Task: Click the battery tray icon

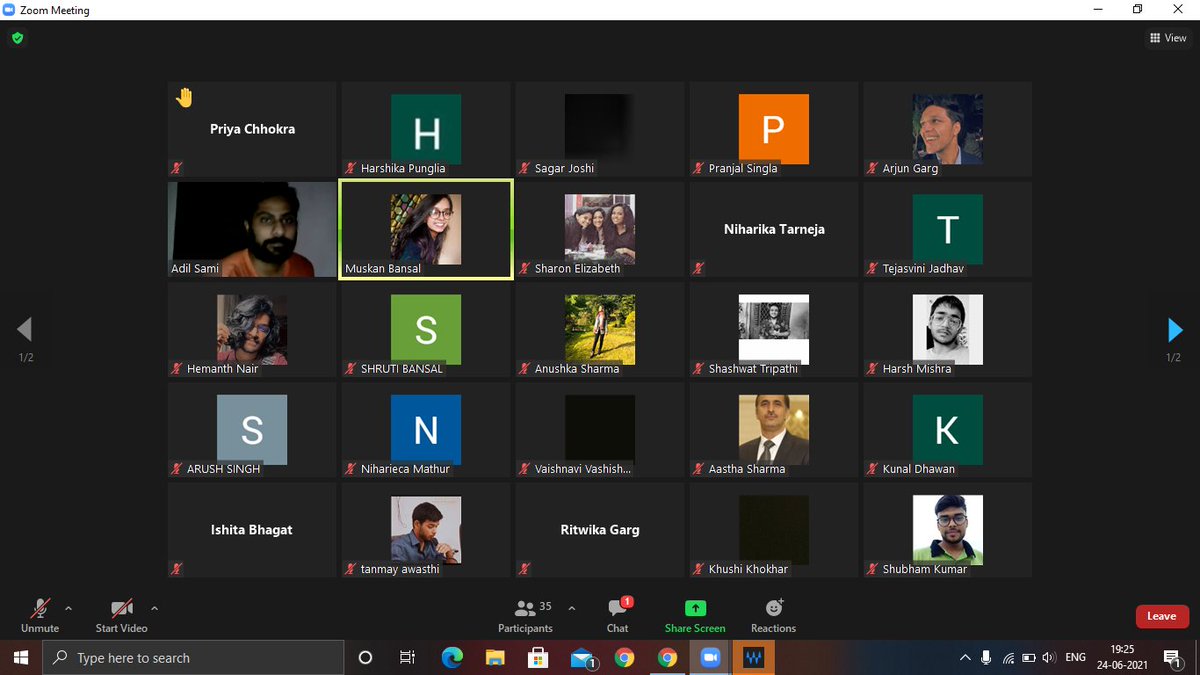Action: pos(1029,657)
